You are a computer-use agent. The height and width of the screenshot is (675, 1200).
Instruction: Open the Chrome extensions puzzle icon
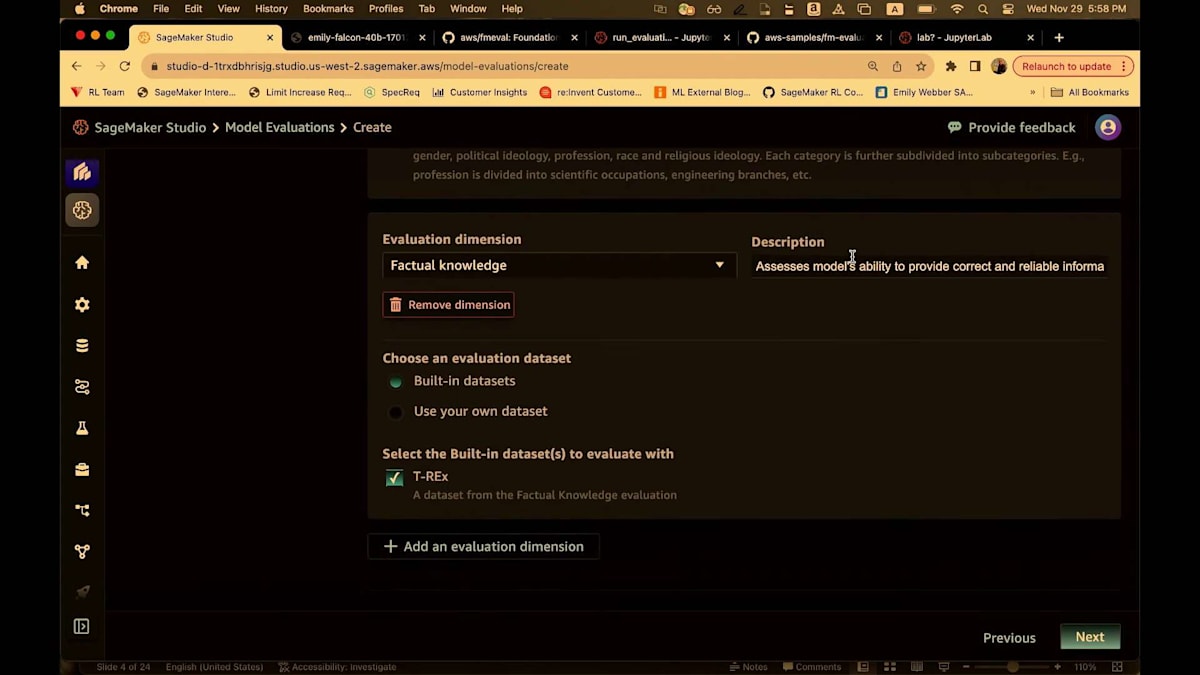coord(951,66)
